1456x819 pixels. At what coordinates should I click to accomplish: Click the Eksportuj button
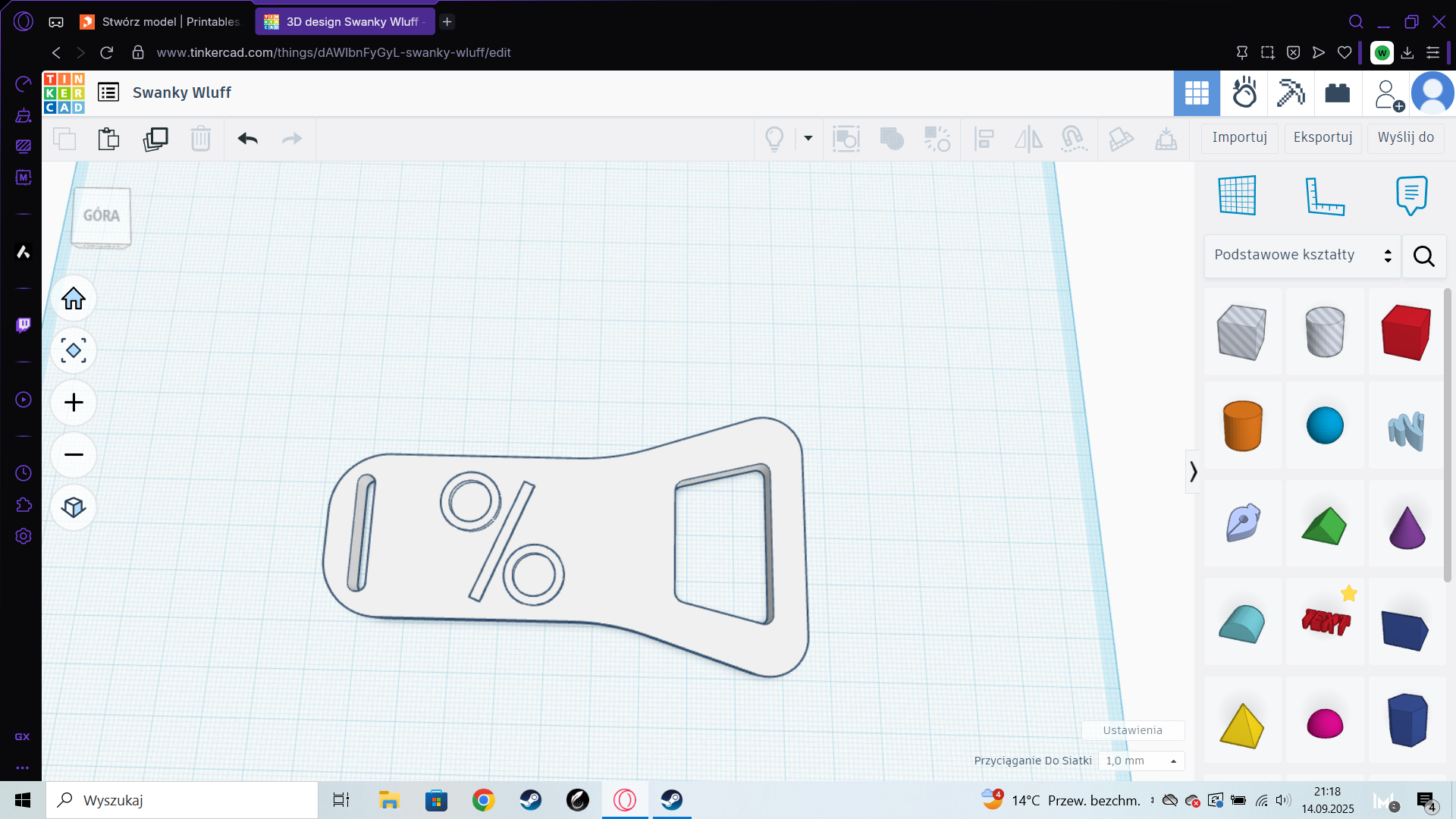click(1323, 138)
